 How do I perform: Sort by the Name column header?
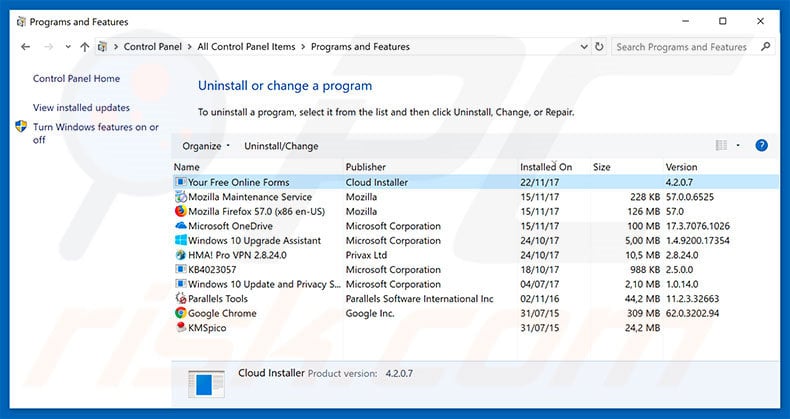(187, 167)
